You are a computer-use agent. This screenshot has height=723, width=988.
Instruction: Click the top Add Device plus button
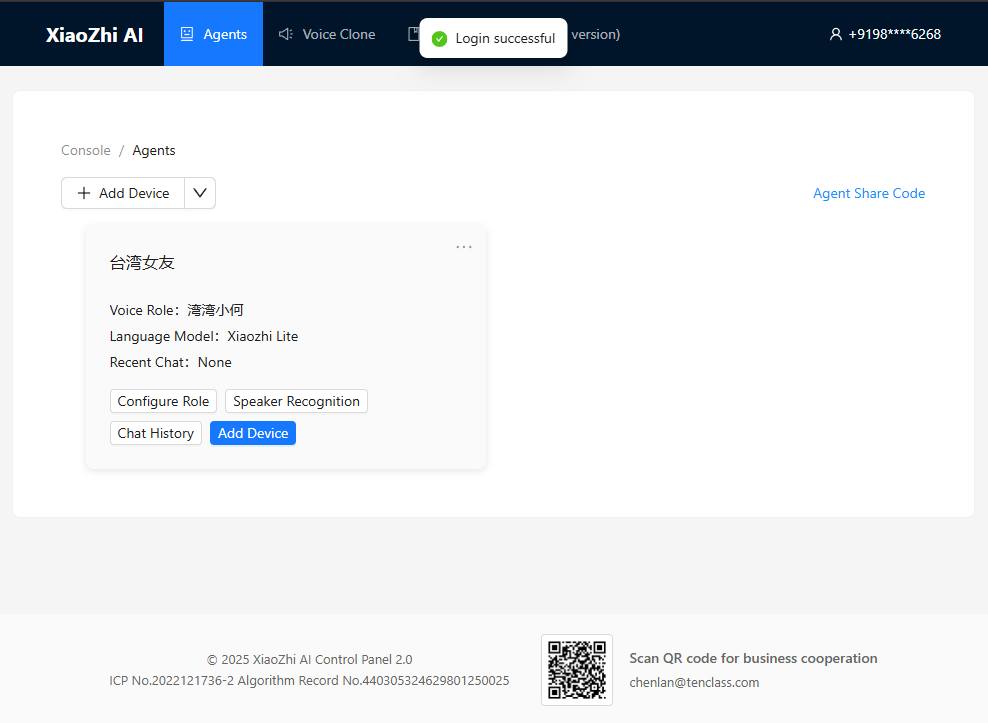(x=123, y=193)
